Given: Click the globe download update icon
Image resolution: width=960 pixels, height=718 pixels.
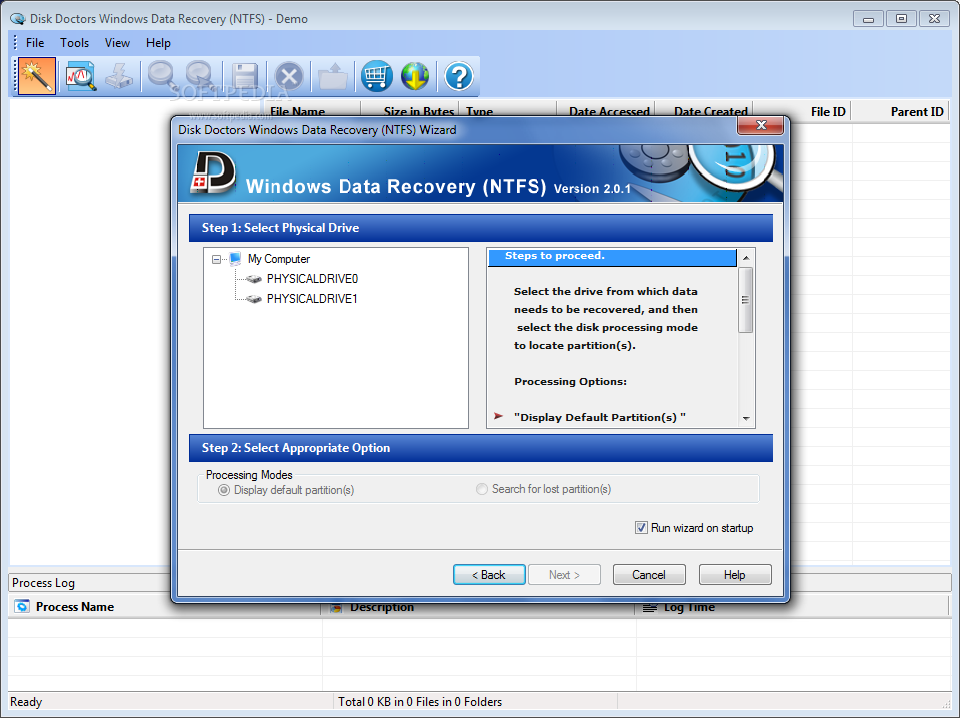Looking at the screenshot, I should click(x=415, y=77).
